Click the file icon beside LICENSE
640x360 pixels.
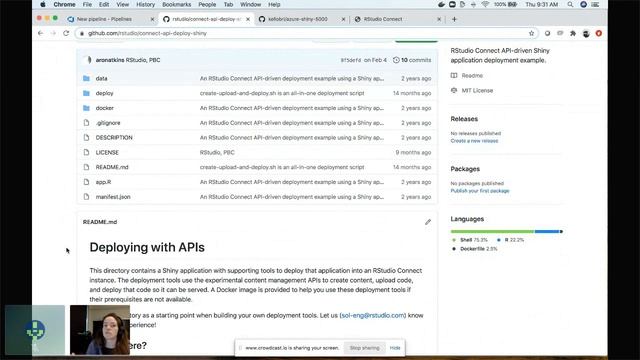pos(86,152)
